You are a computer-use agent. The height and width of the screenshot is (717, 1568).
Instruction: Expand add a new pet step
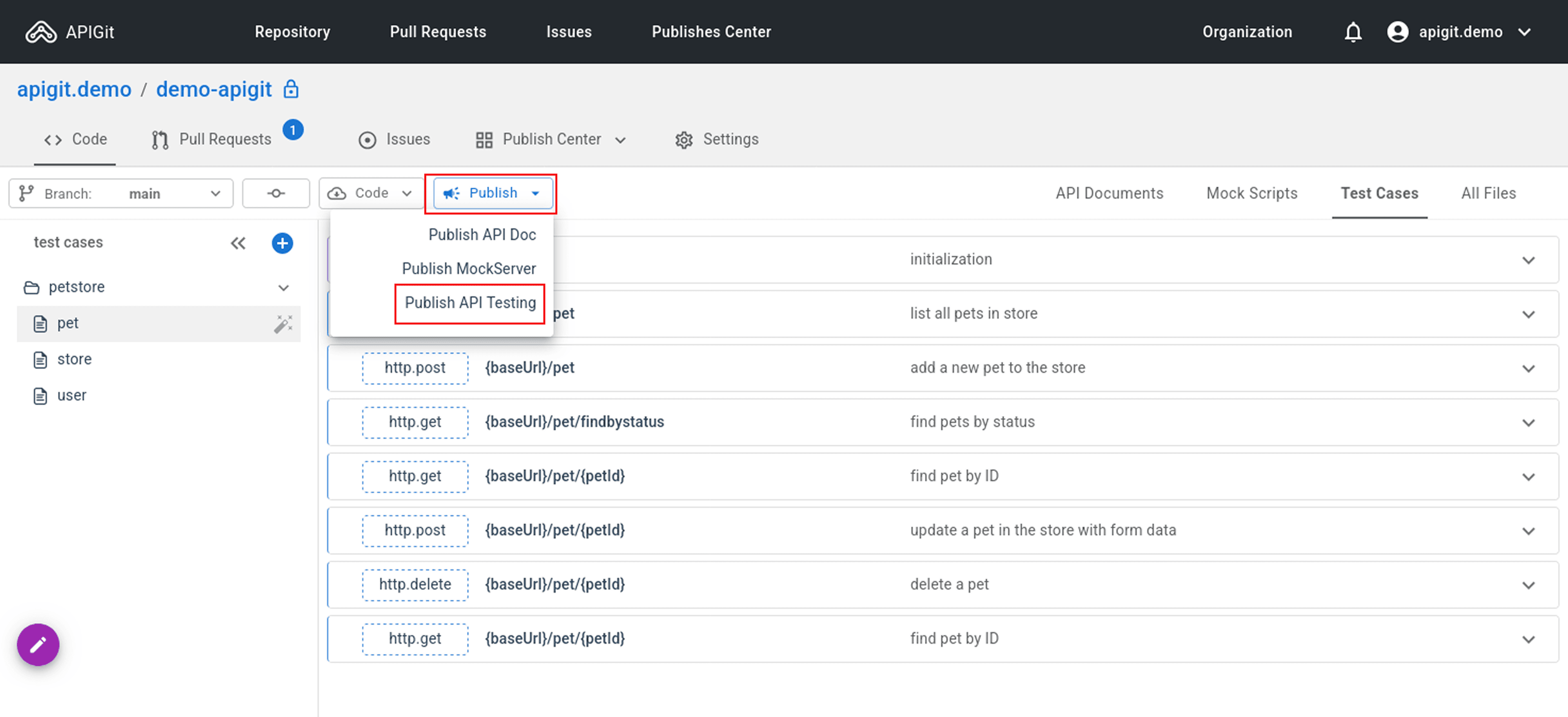click(x=1528, y=368)
